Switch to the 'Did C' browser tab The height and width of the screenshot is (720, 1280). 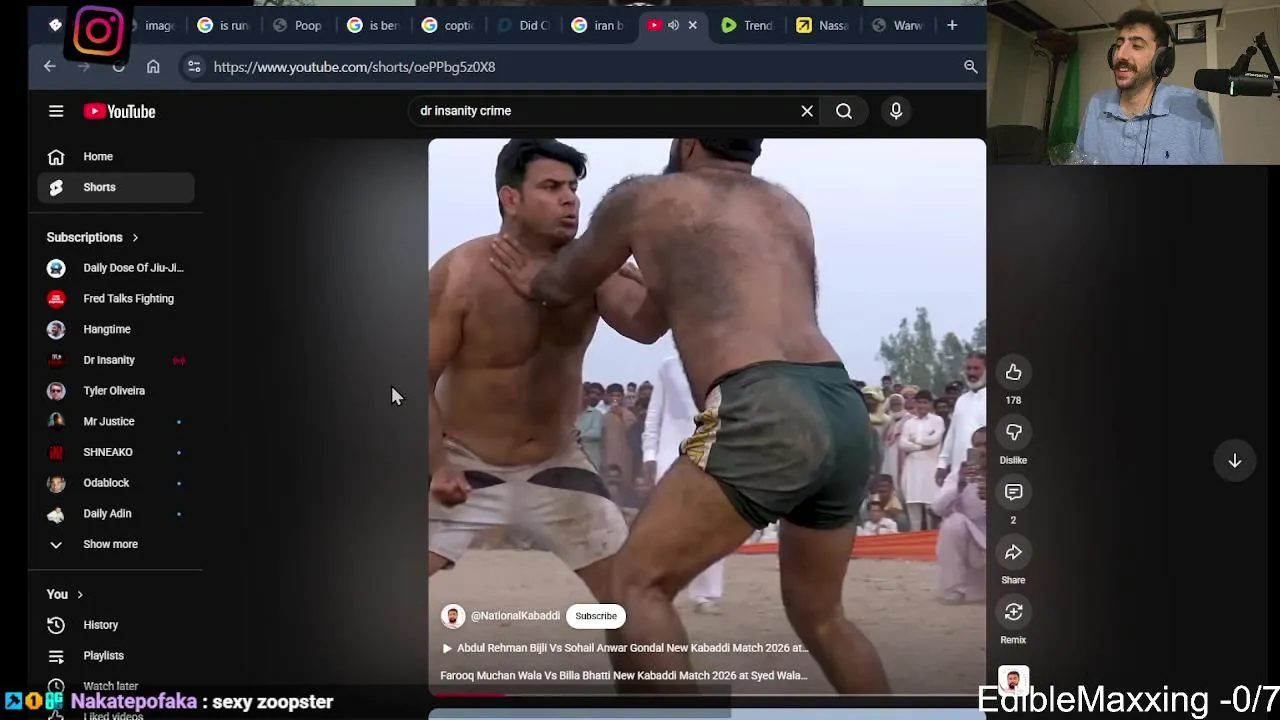[x=523, y=26]
